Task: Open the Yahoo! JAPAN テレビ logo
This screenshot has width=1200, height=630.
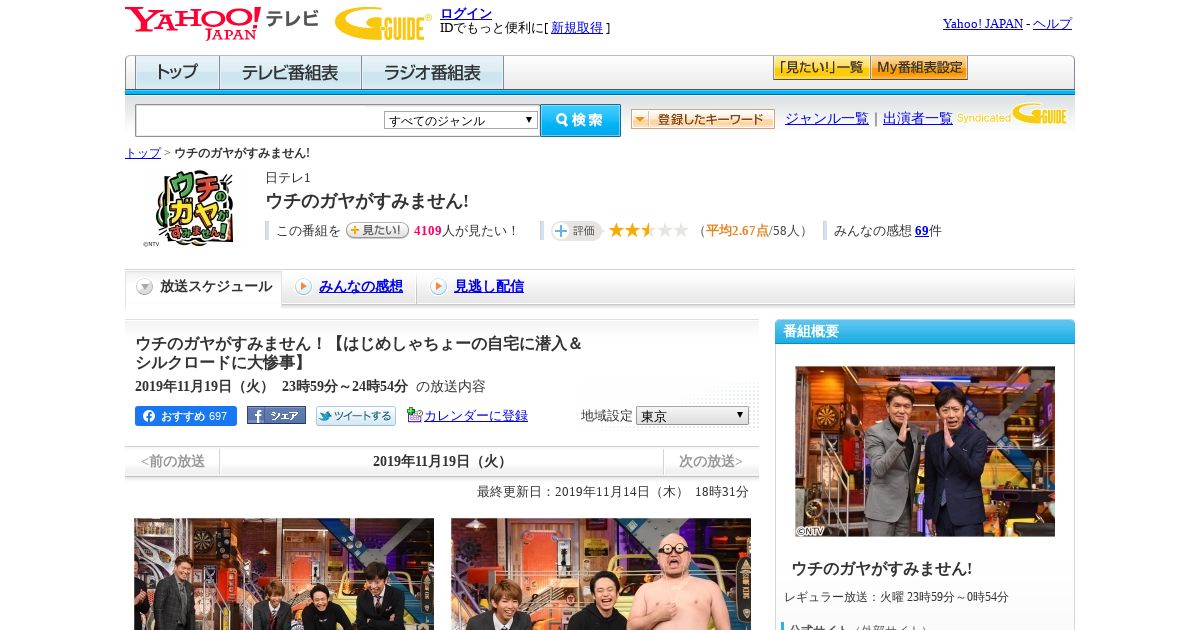Action: [x=222, y=23]
